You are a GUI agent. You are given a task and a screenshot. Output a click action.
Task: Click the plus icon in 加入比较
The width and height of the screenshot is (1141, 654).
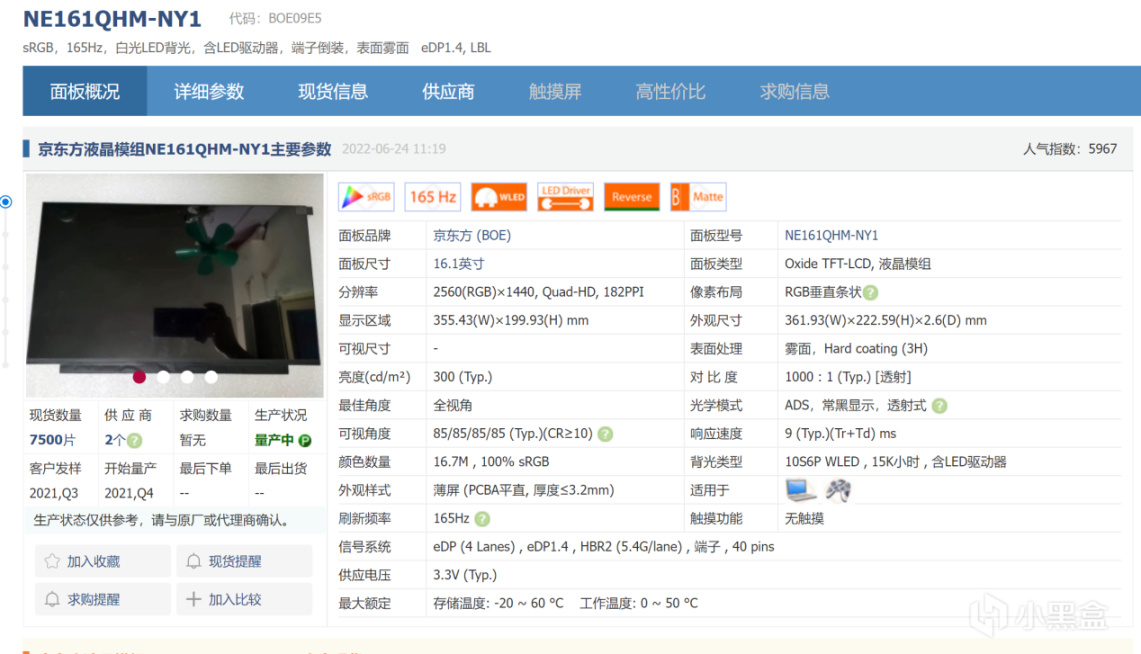click(194, 599)
